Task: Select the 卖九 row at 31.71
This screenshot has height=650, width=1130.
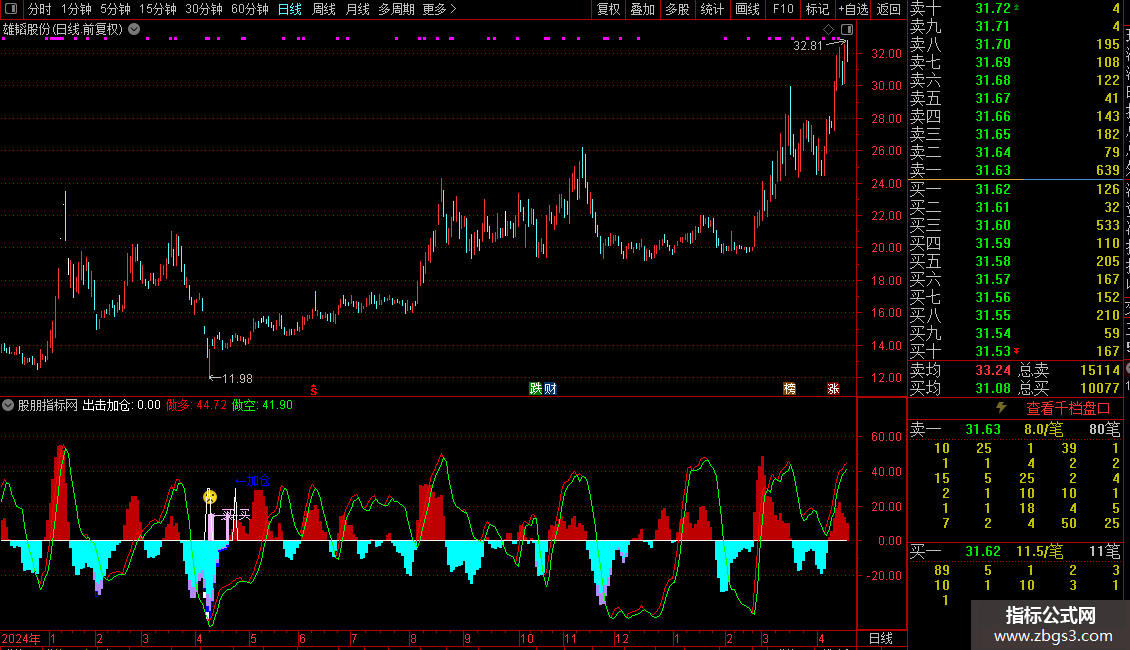Action: pos(1015,26)
